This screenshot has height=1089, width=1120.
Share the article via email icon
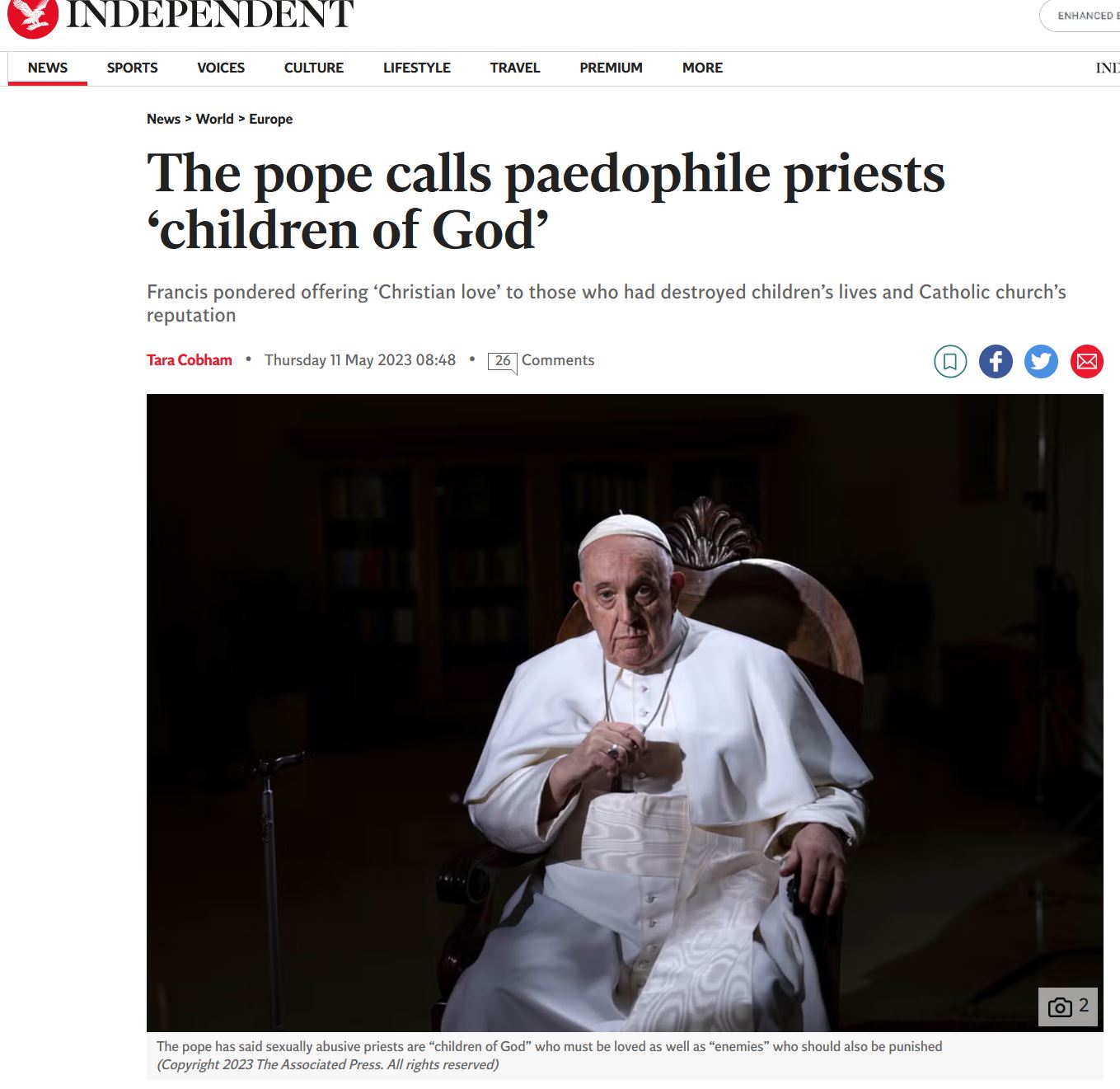1087,361
